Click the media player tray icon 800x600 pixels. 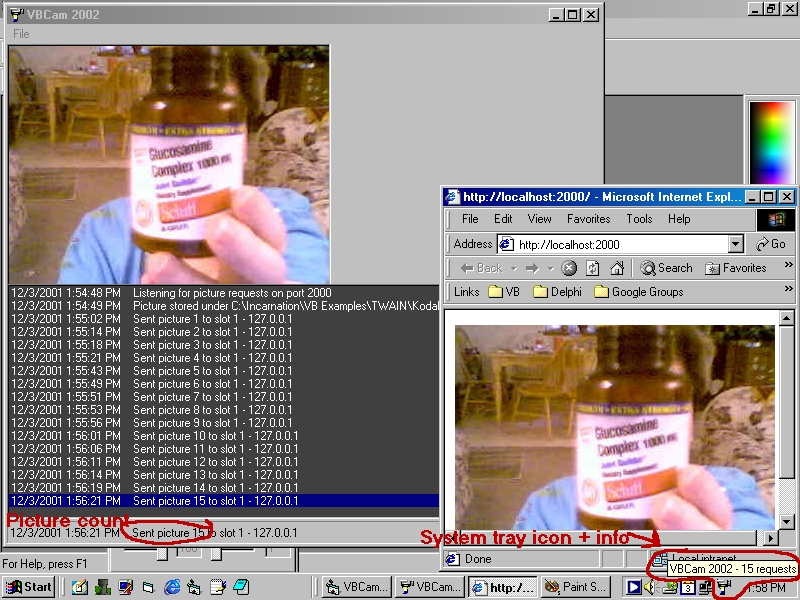633,587
